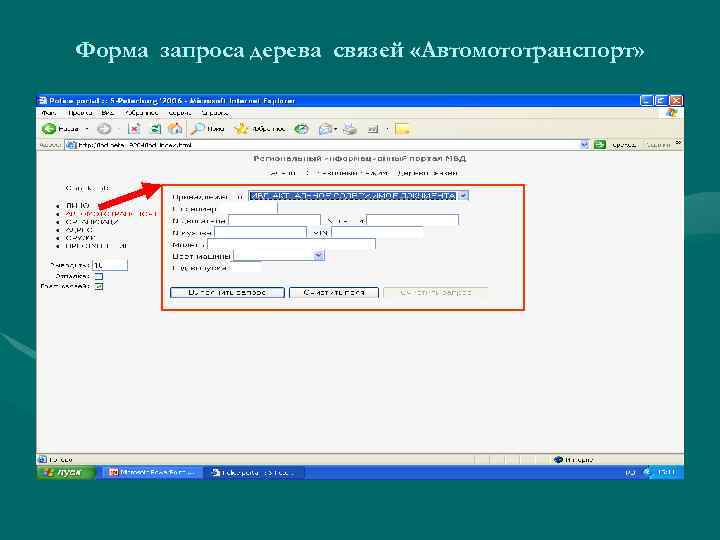The image size is (720, 540).
Task: Switch to Microsoft PowerPoint taskbar button
Action: 152,472
